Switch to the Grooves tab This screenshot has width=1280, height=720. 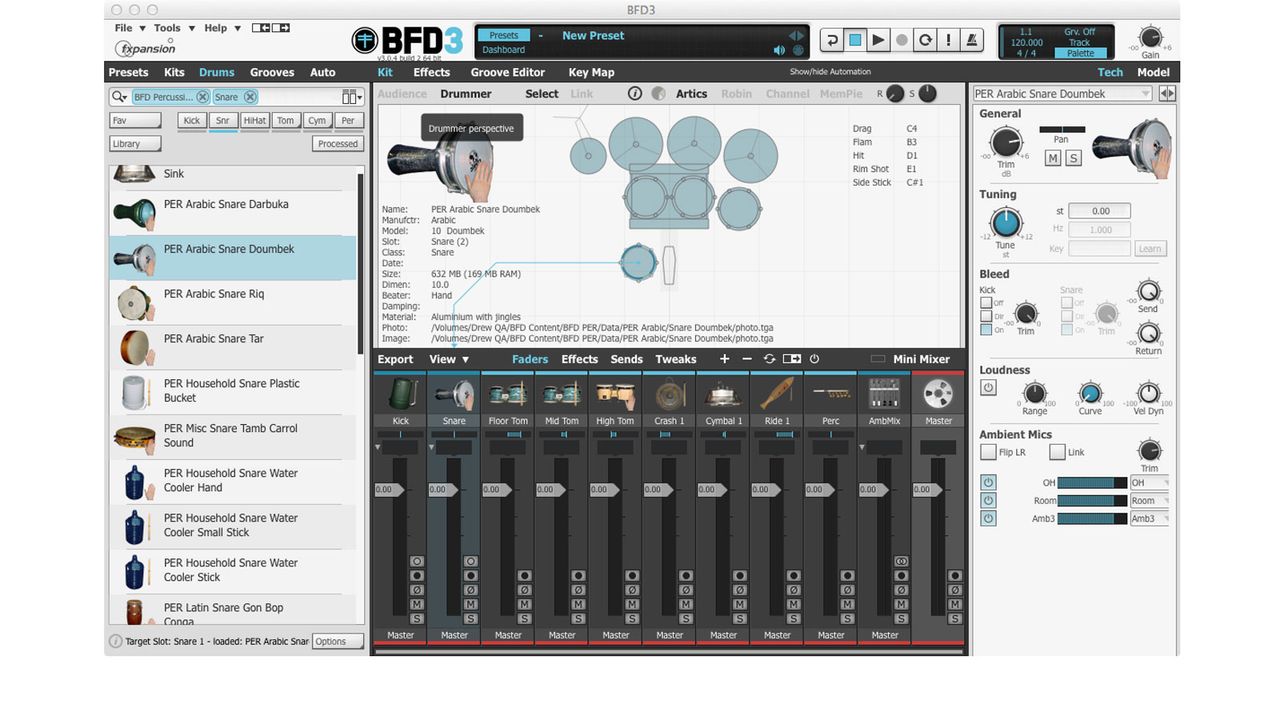(272, 72)
